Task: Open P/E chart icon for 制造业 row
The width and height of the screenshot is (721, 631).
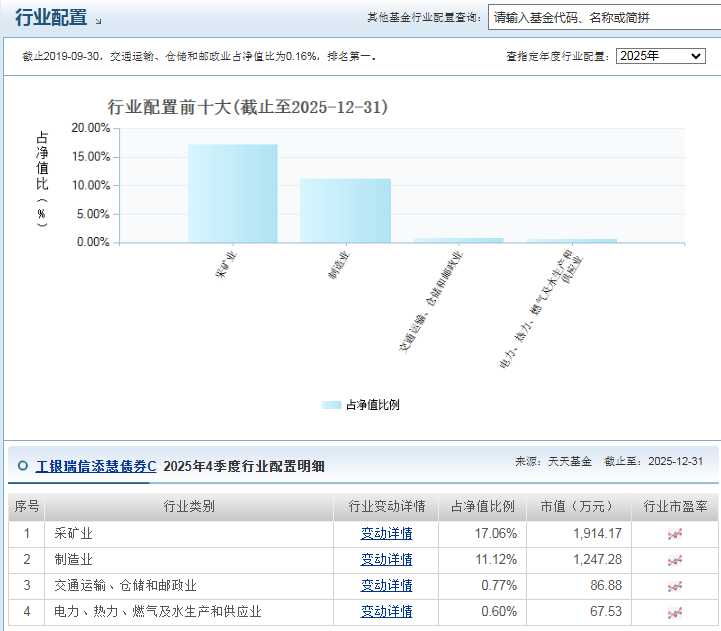Action: point(675,560)
